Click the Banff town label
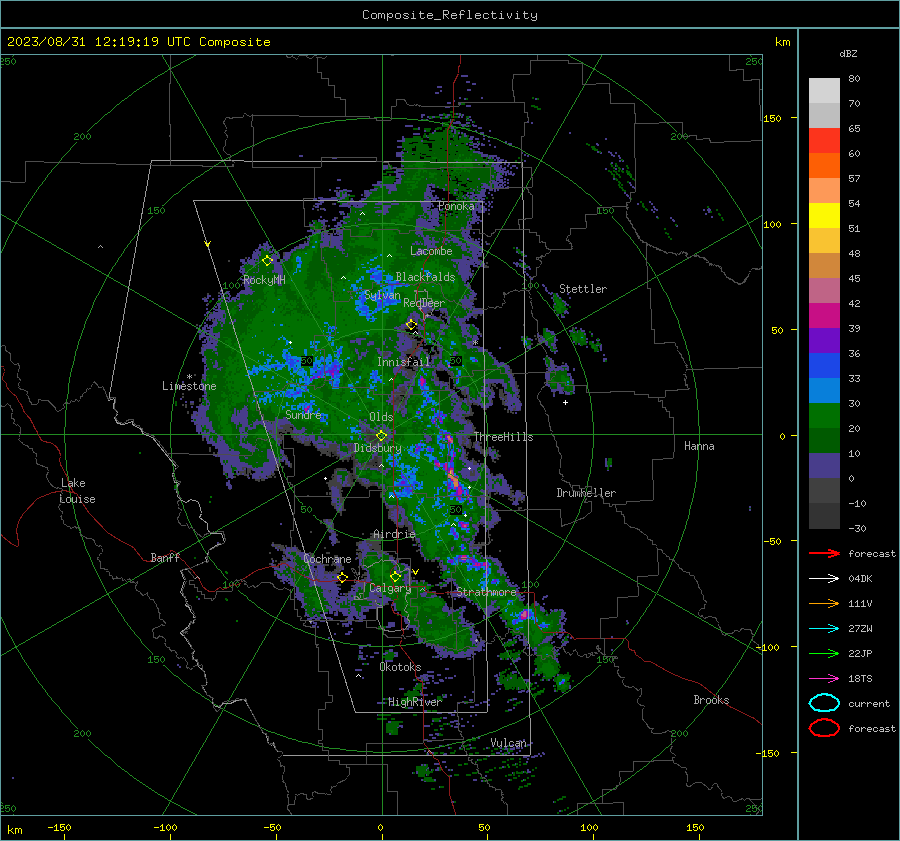 pos(165,557)
